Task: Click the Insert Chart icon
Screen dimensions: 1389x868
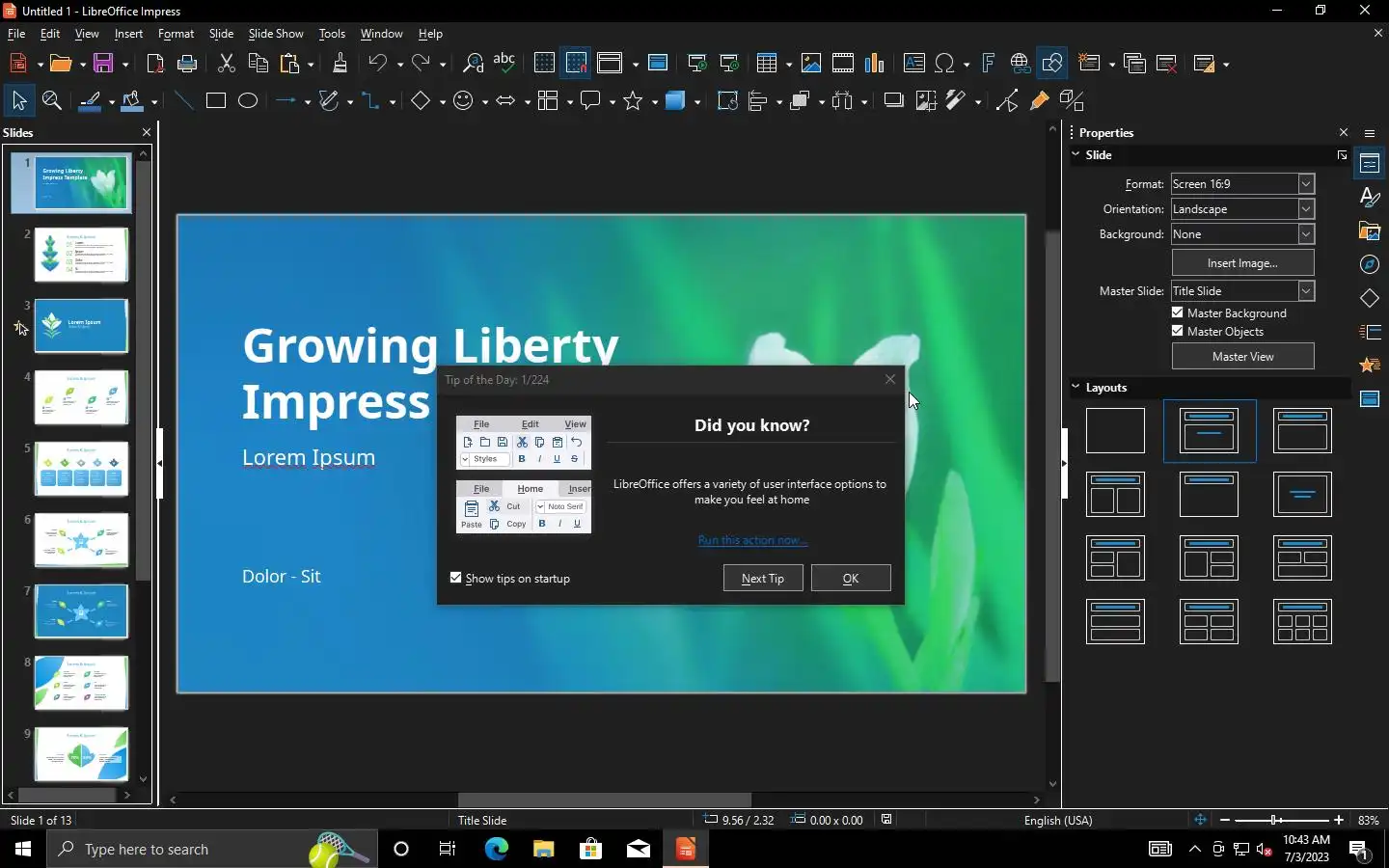Action: point(875,64)
